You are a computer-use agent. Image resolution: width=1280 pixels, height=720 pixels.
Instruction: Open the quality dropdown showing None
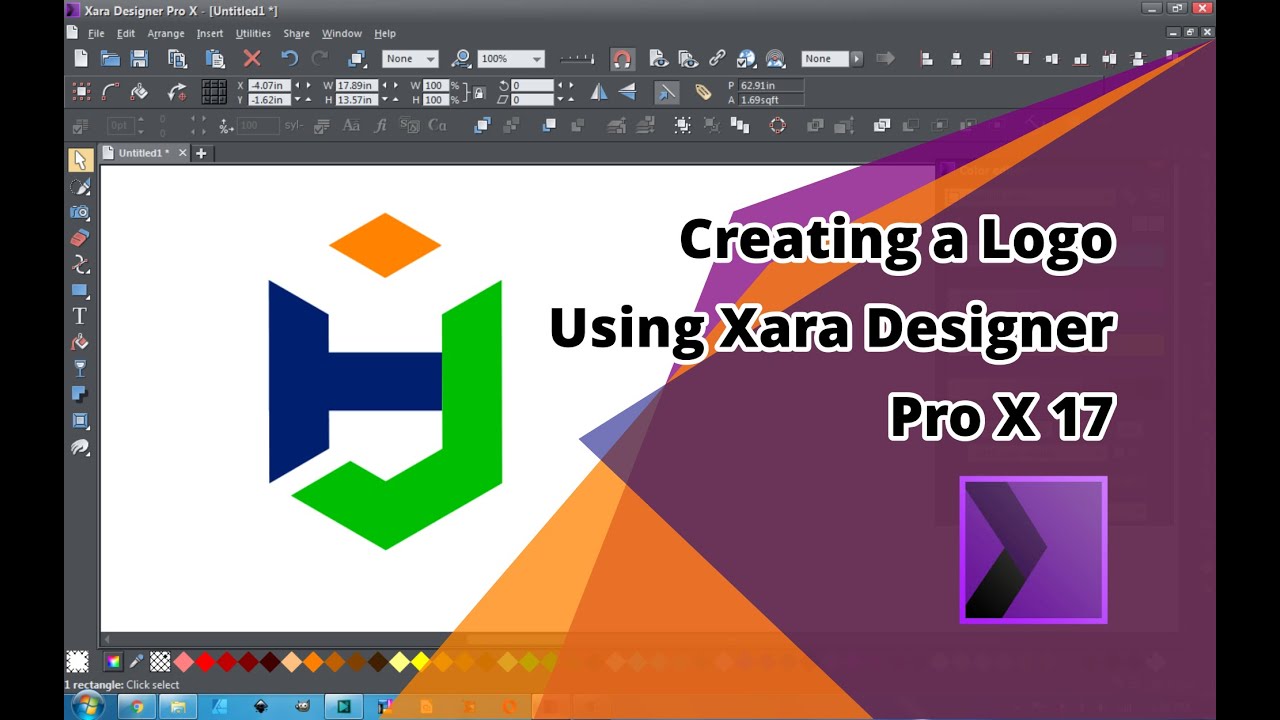[x=410, y=59]
